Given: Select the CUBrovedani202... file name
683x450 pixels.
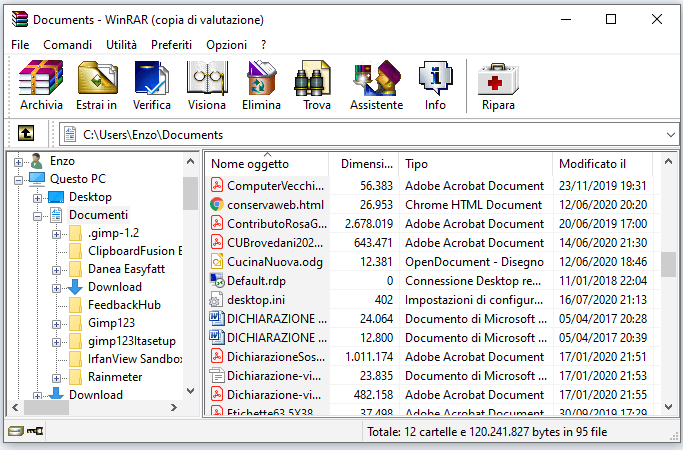Looking at the screenshot, I should [x=275, y=243].
